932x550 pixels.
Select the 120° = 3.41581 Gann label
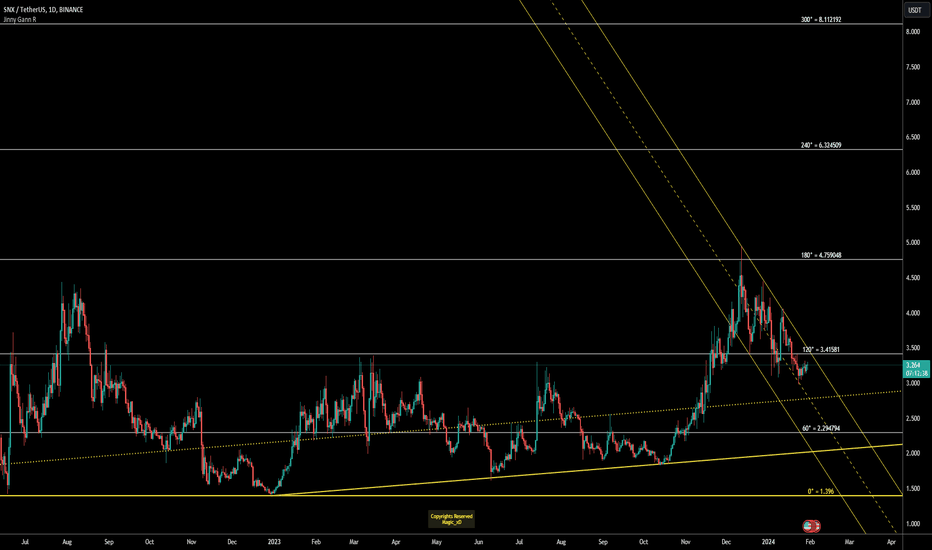click(x=821, y=350)
